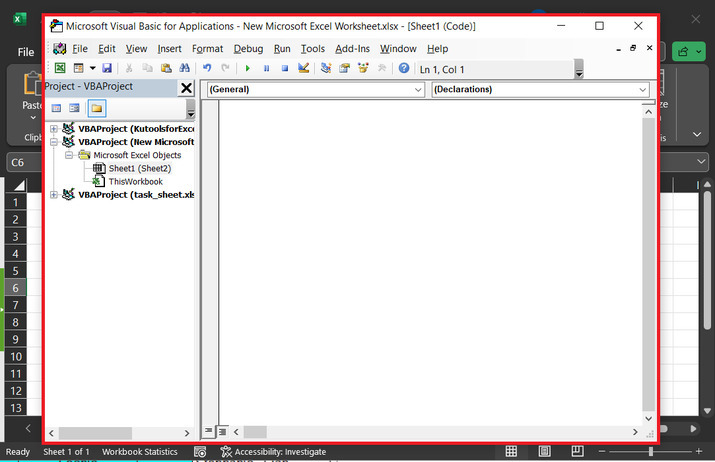Open the Add-Ins menu
The height and width of the screenshot is (462, 715).
(352, 49)
